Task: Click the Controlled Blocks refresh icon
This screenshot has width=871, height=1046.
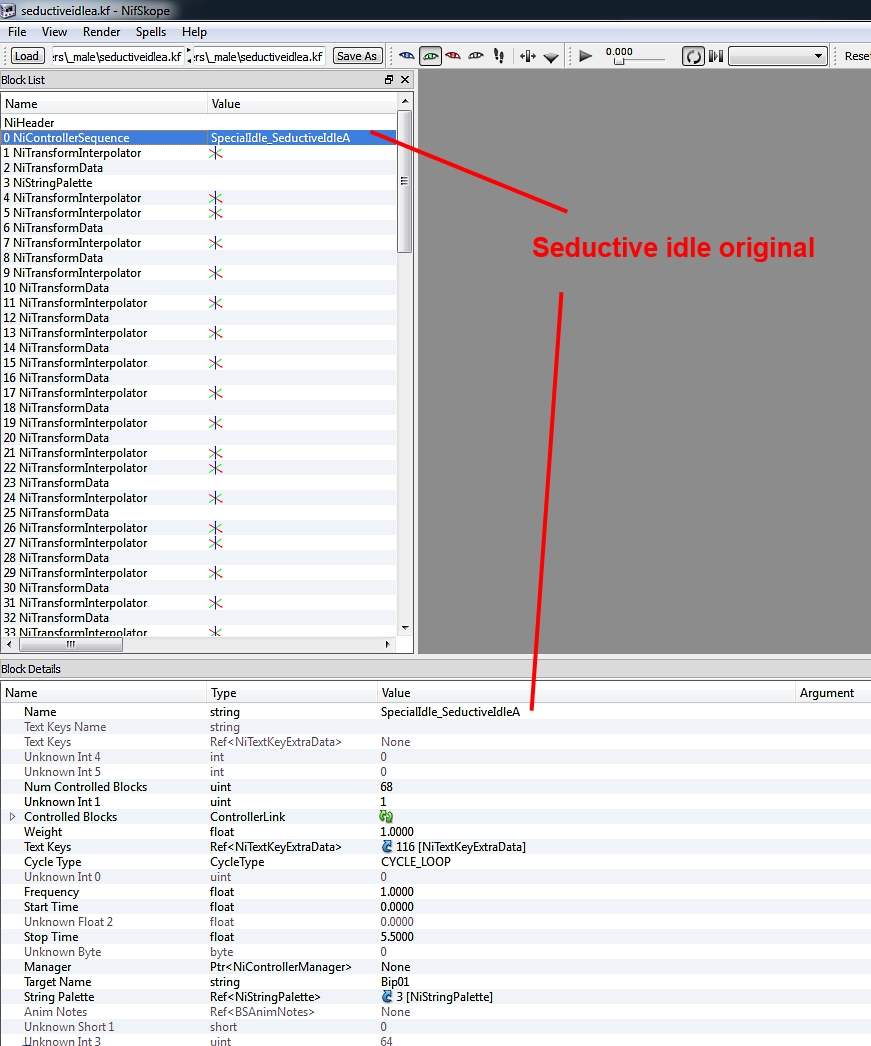Action: [387, 817]
